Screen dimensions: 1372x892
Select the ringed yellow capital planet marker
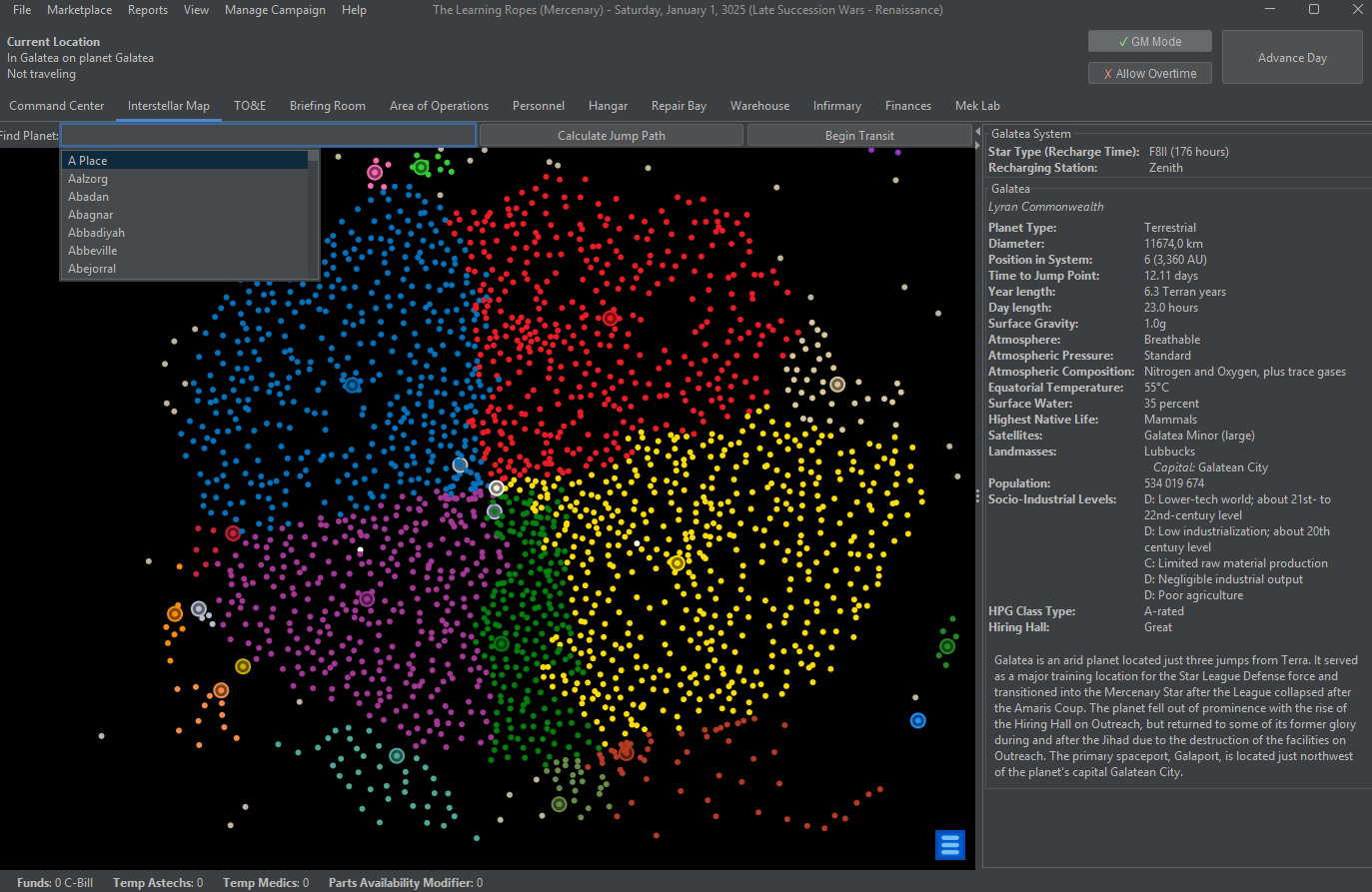pyautogui.click(x=677, y=563)
